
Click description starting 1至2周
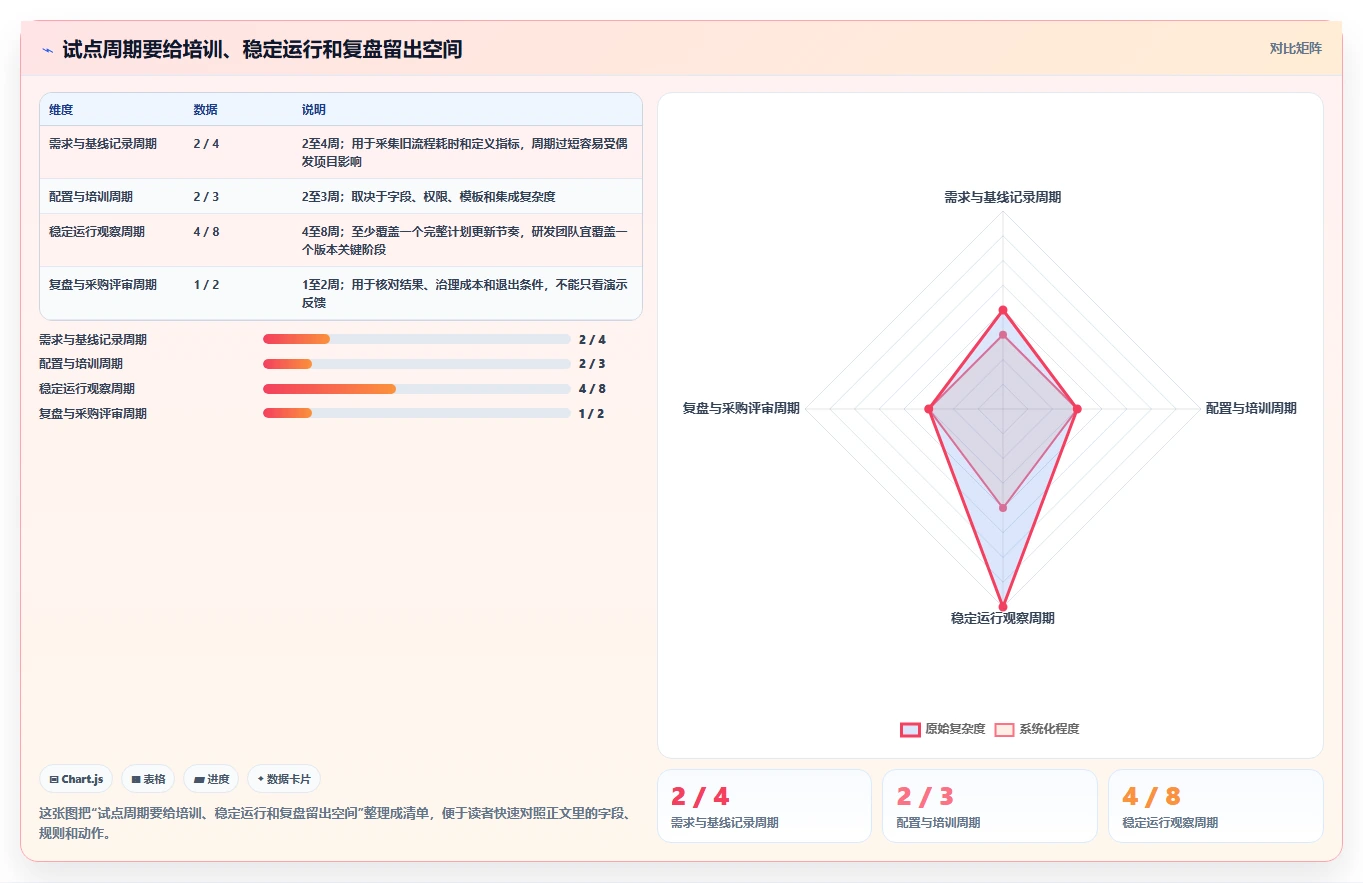tap(465, 293)
